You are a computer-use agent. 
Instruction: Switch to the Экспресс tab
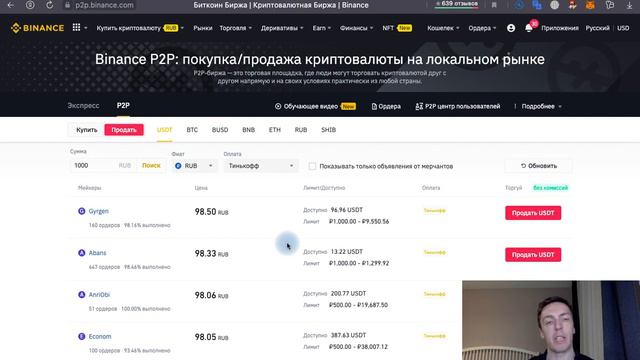point(83,105)
